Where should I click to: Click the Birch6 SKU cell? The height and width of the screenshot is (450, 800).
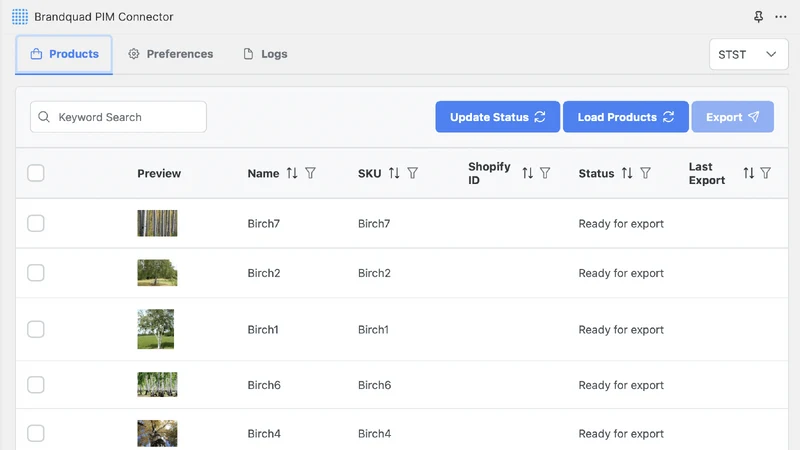tap(374, 385)
